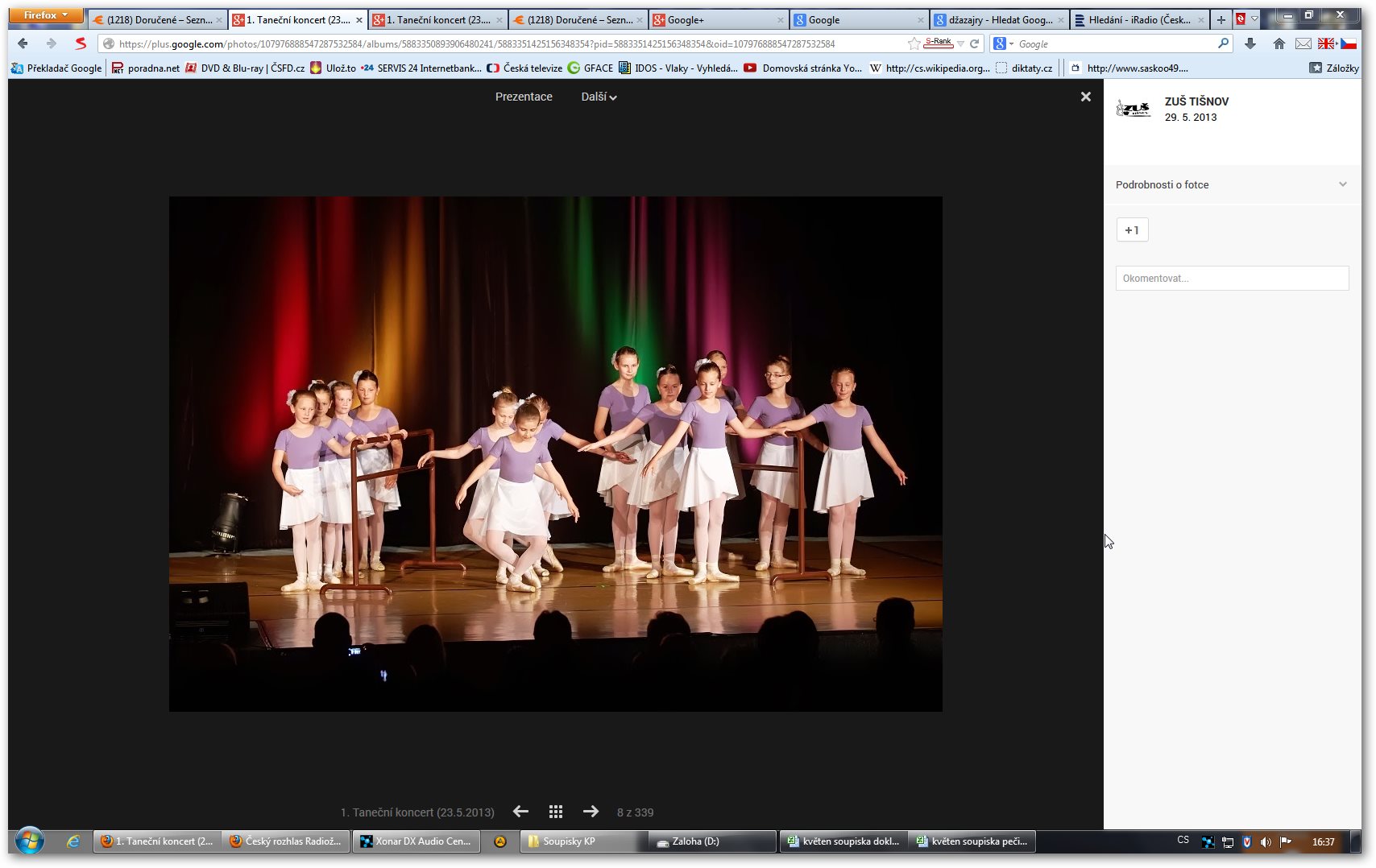Click the +1 button

(1132, 230)
